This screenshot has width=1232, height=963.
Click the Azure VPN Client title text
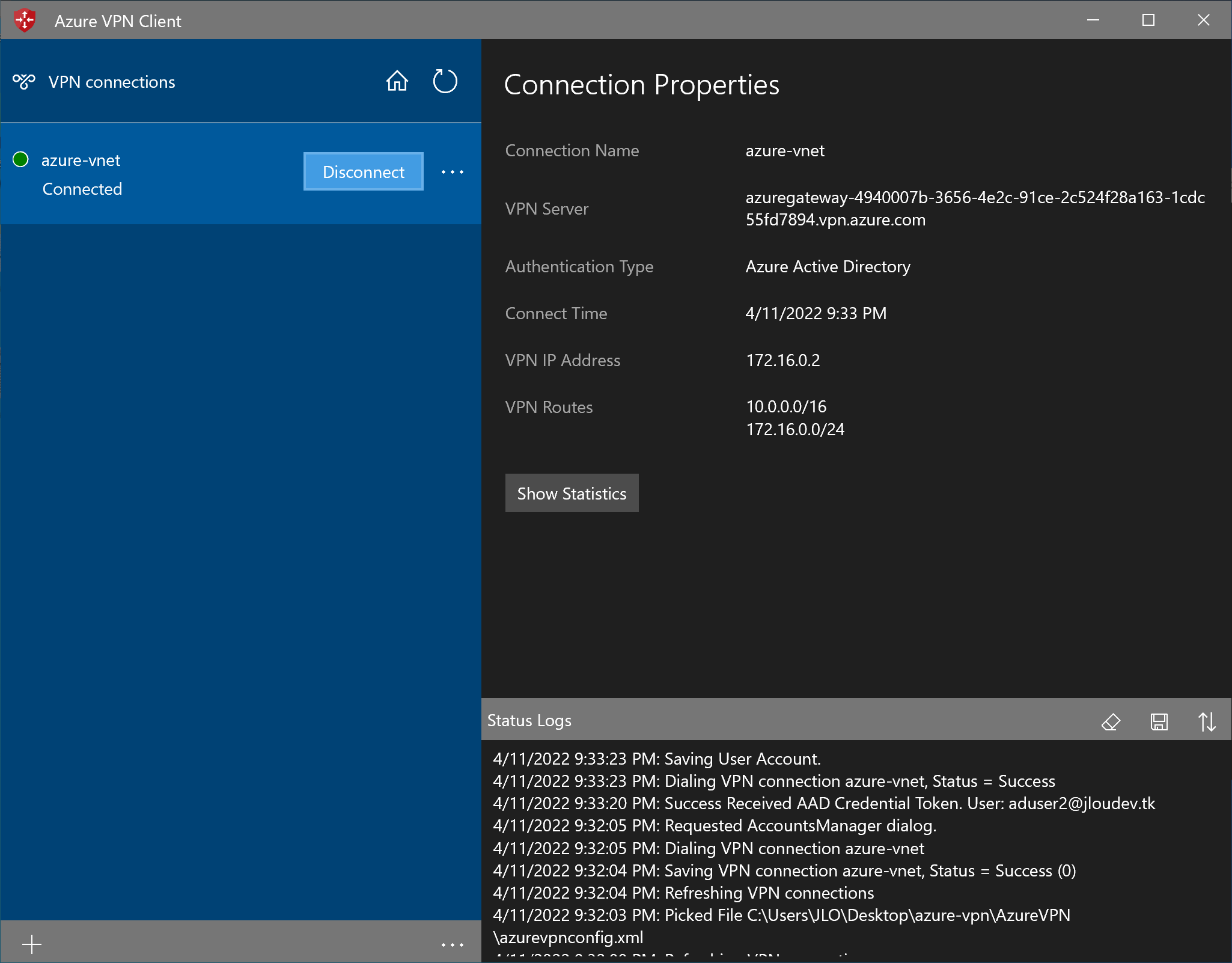(118, 21)
